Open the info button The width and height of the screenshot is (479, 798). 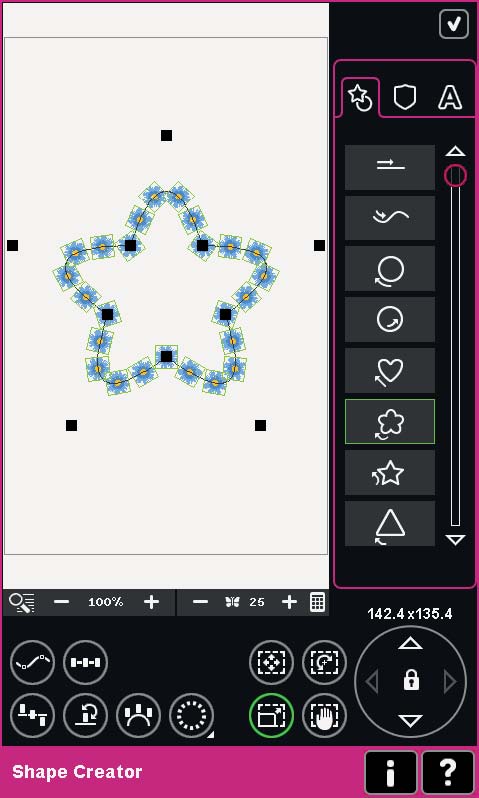pyautogui.click(x=390, y=773)
